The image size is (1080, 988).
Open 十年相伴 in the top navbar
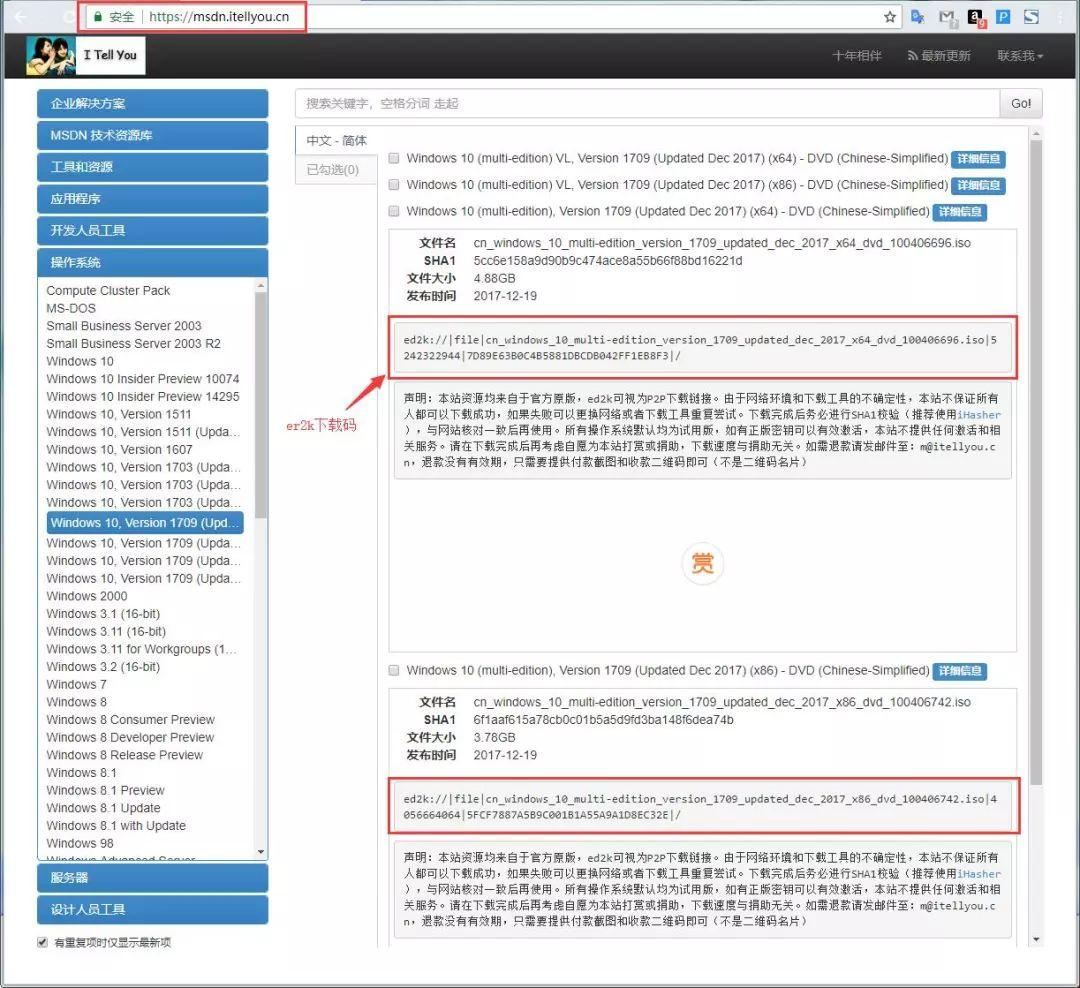pyautogui.click(x=856, y=56)
